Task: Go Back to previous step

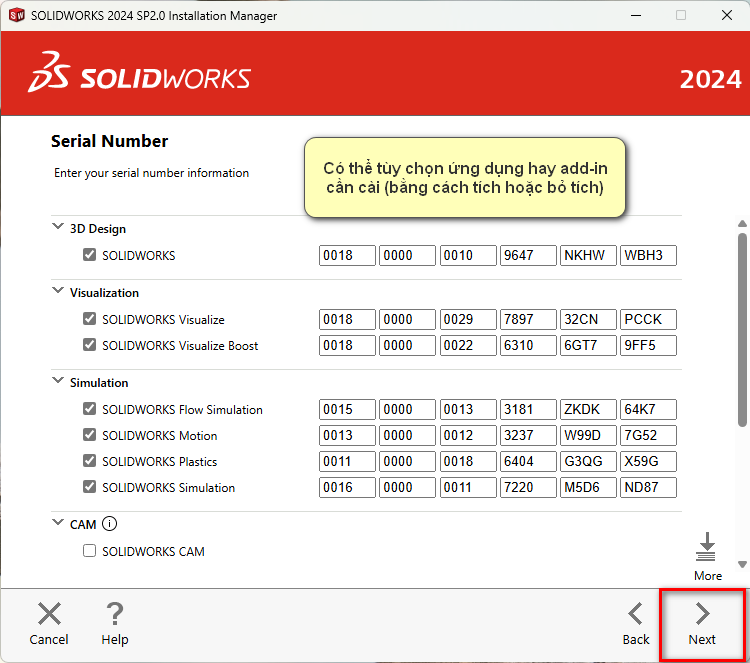Action: click(636, 624)
